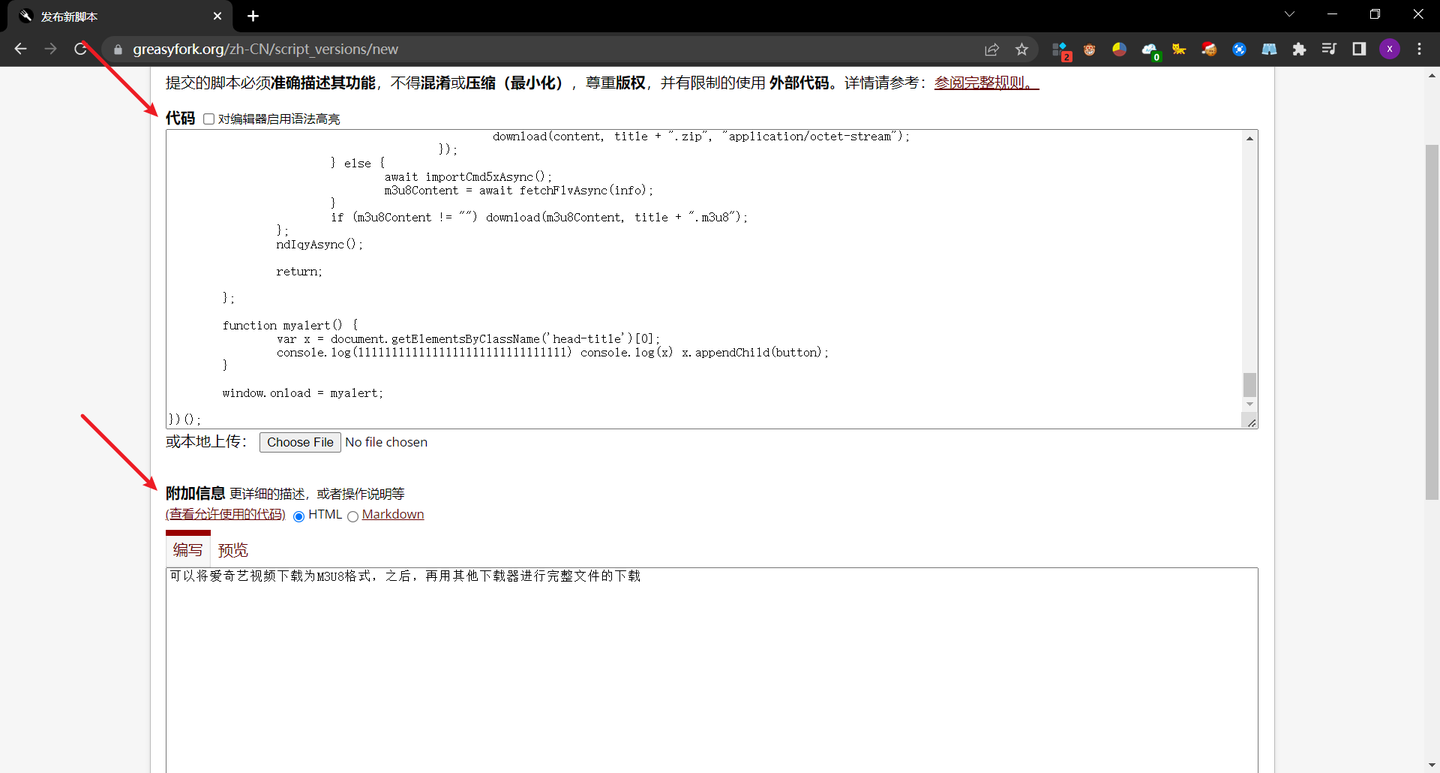Viewport: 1440px width, 773px height.
Task: Close the 发布新脚本 tab
Action: pyautogui.click(x=218, y=16)
